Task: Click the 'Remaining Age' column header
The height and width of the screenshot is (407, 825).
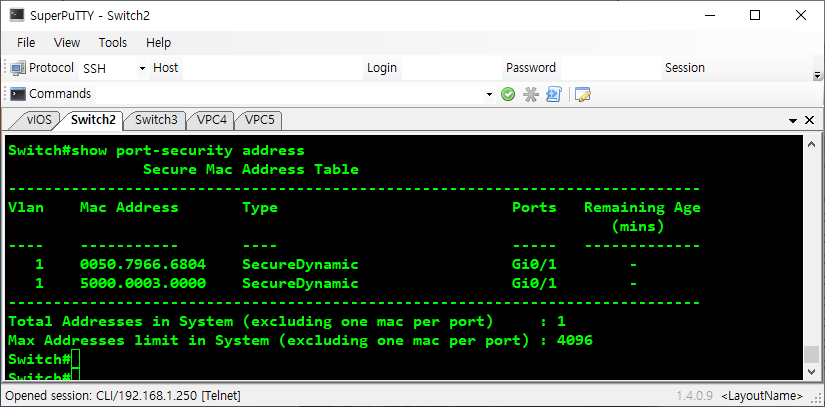Action: coord(642,208)
